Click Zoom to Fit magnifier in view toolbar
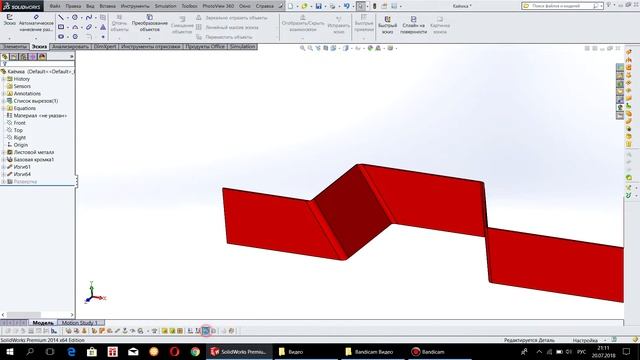The width and height of the screenshot is (640, 360). (x=302, y=48)
